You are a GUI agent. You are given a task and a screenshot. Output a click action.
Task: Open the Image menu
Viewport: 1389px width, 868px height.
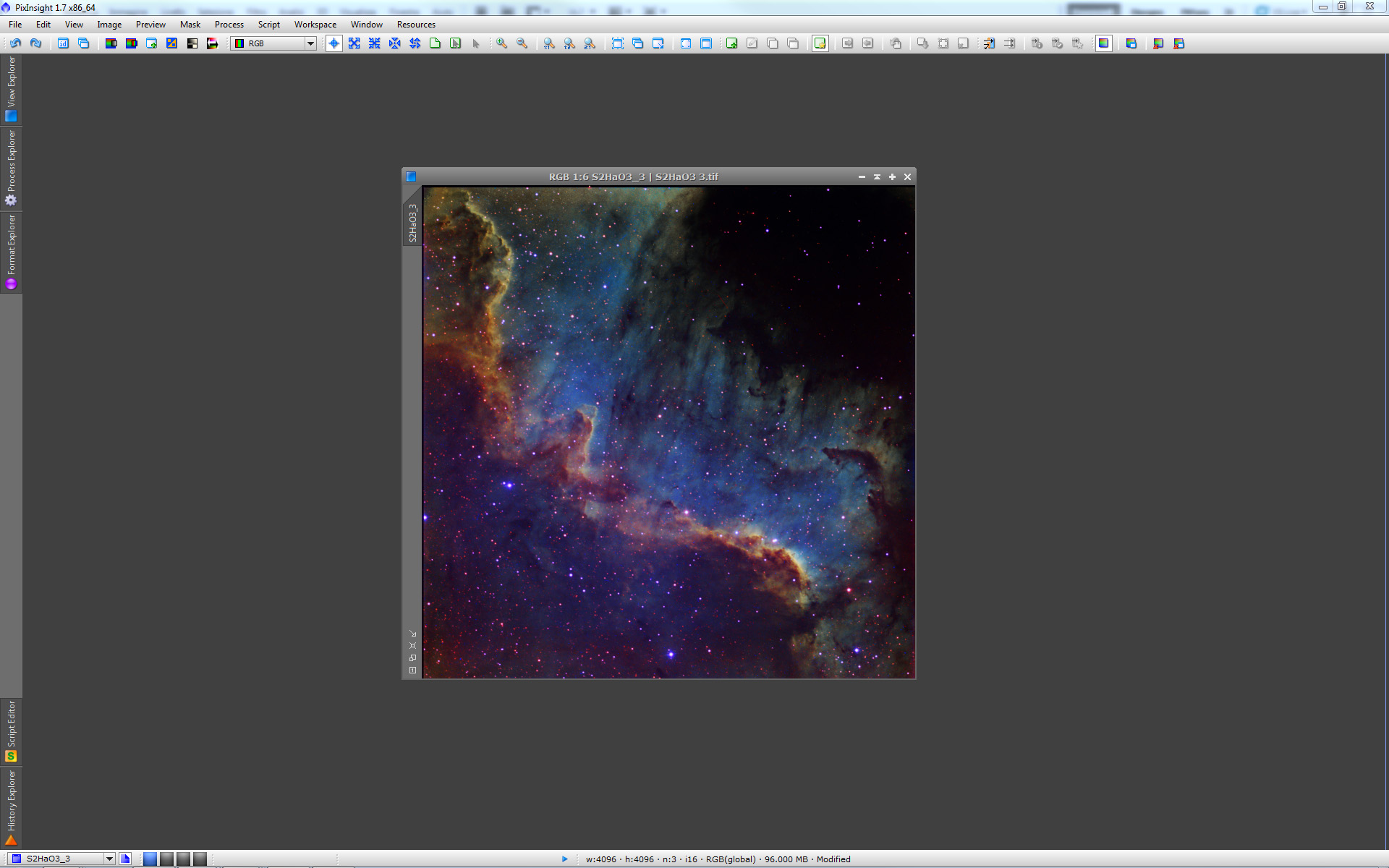(109, 25)
